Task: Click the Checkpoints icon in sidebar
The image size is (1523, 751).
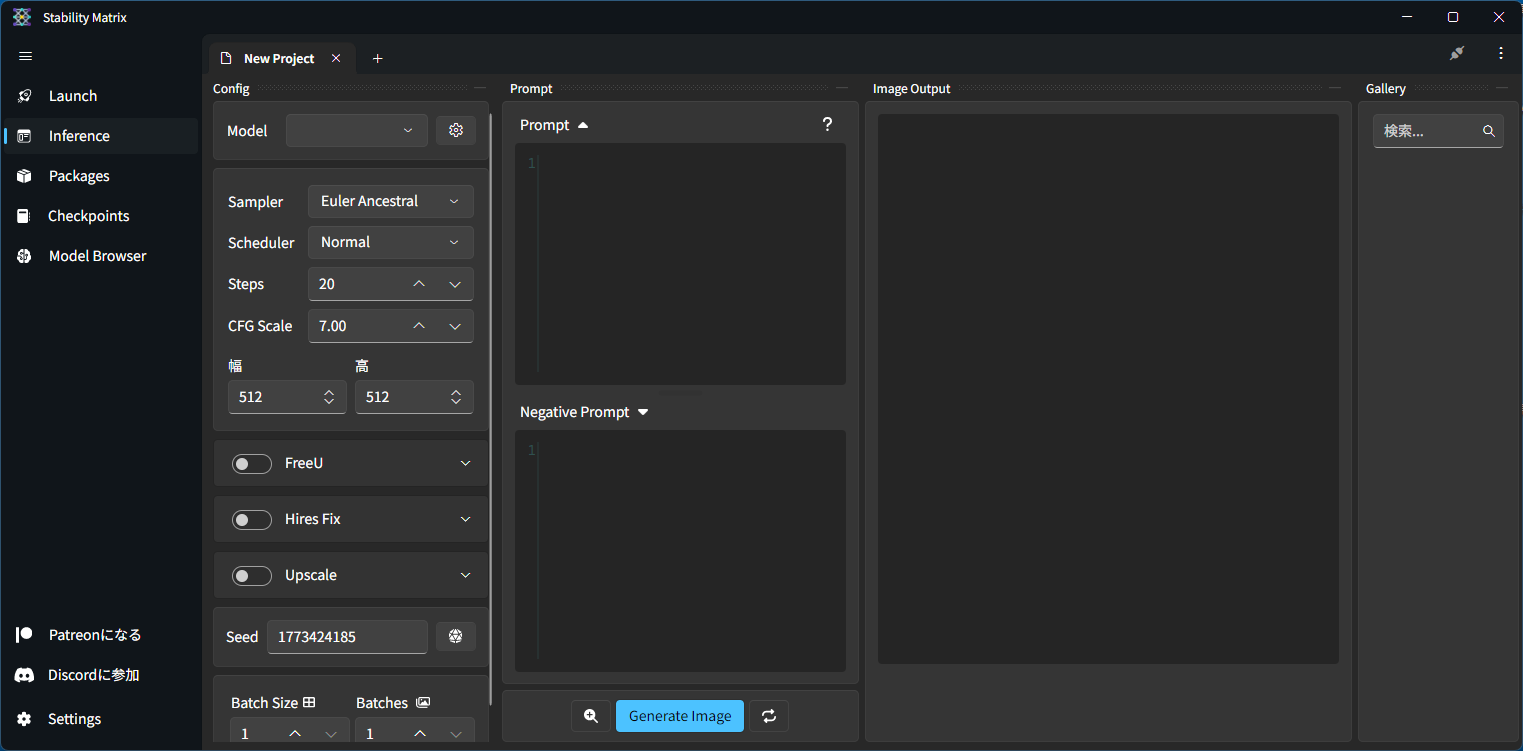Action: 24,216
